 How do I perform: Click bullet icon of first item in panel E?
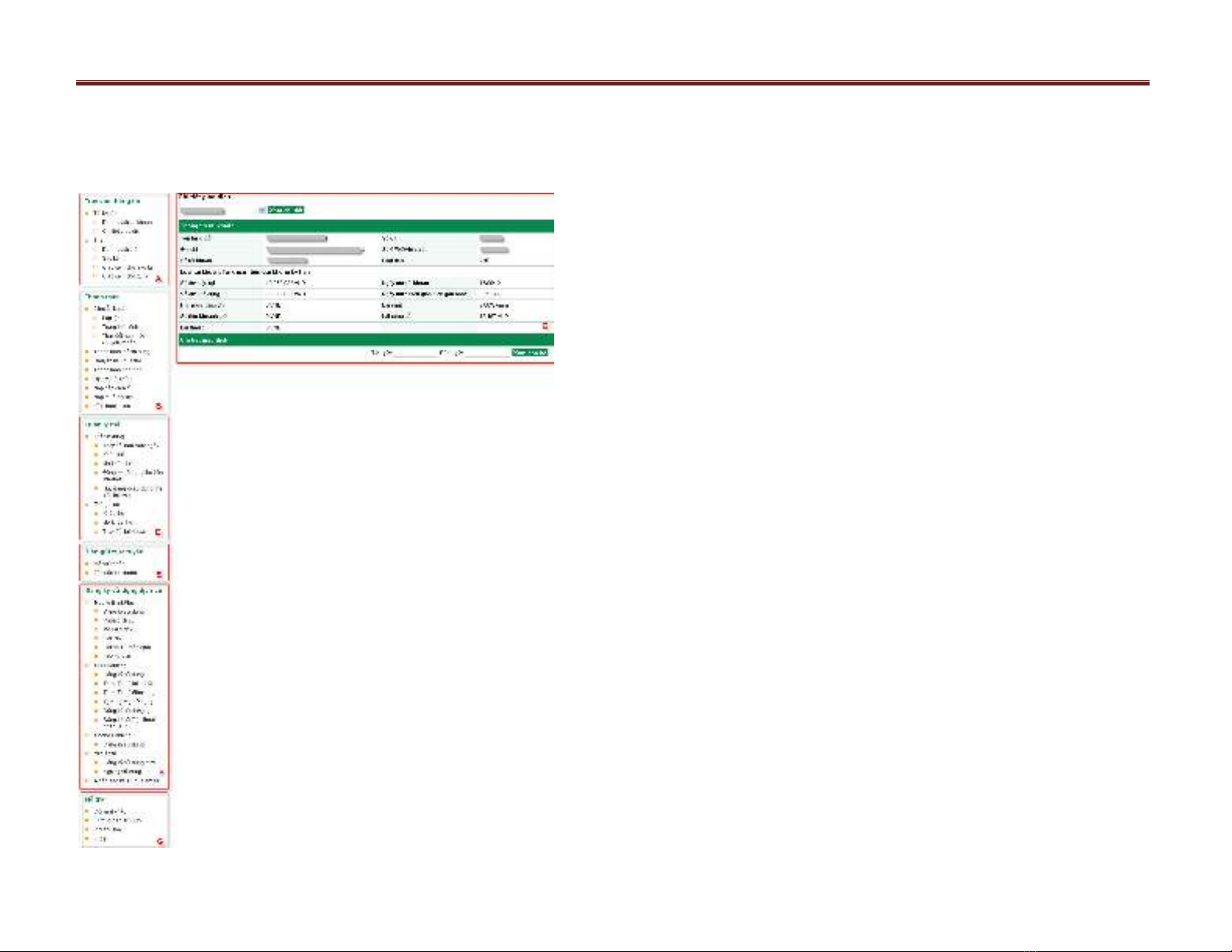click(88, 563)
